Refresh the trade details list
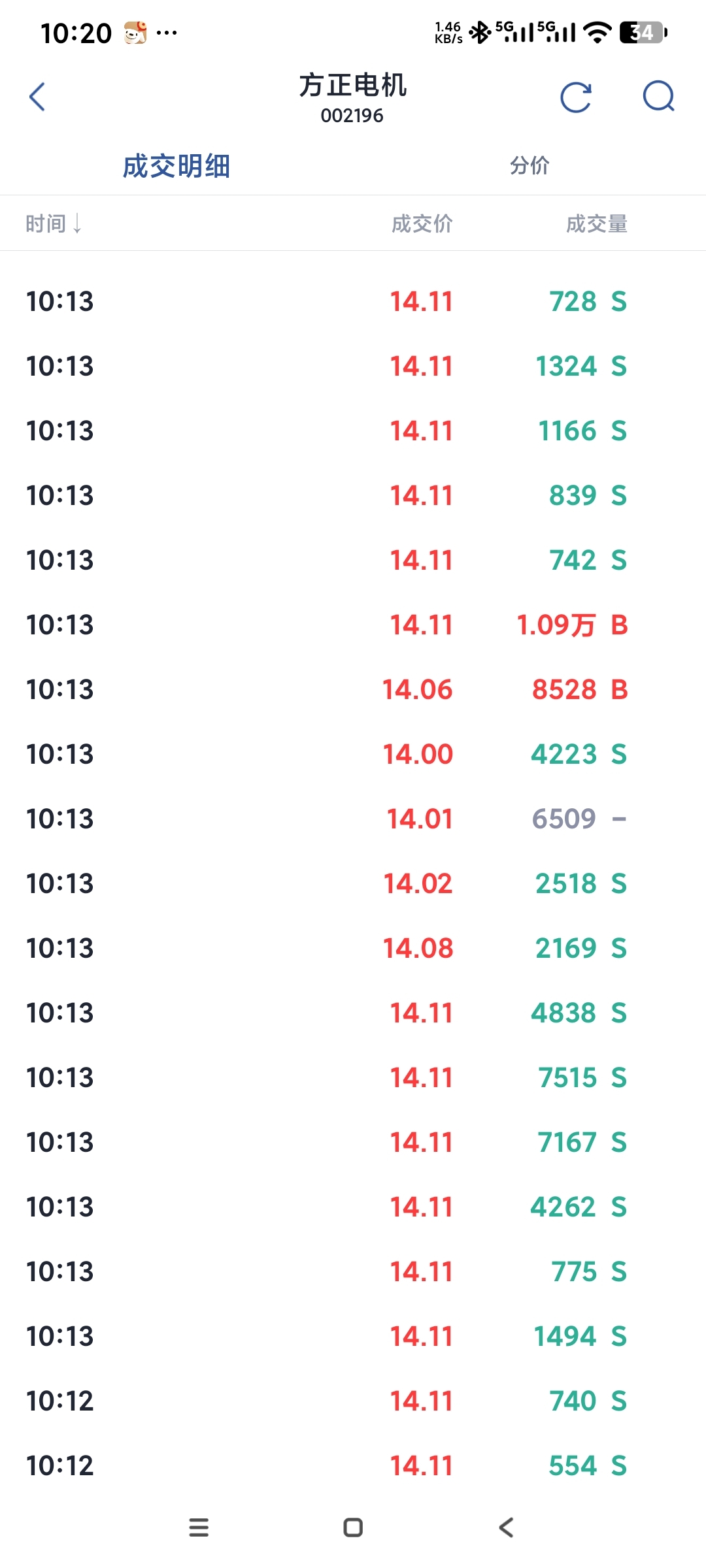The height and width of the screenshot is (1568, 706). point(576,97)
